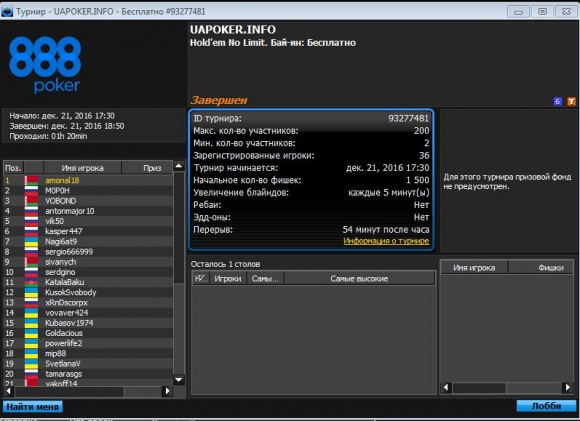The image size is (580, 421).
Task: Click 'Осталось 1 столов' label
Action: pos(226,264)
